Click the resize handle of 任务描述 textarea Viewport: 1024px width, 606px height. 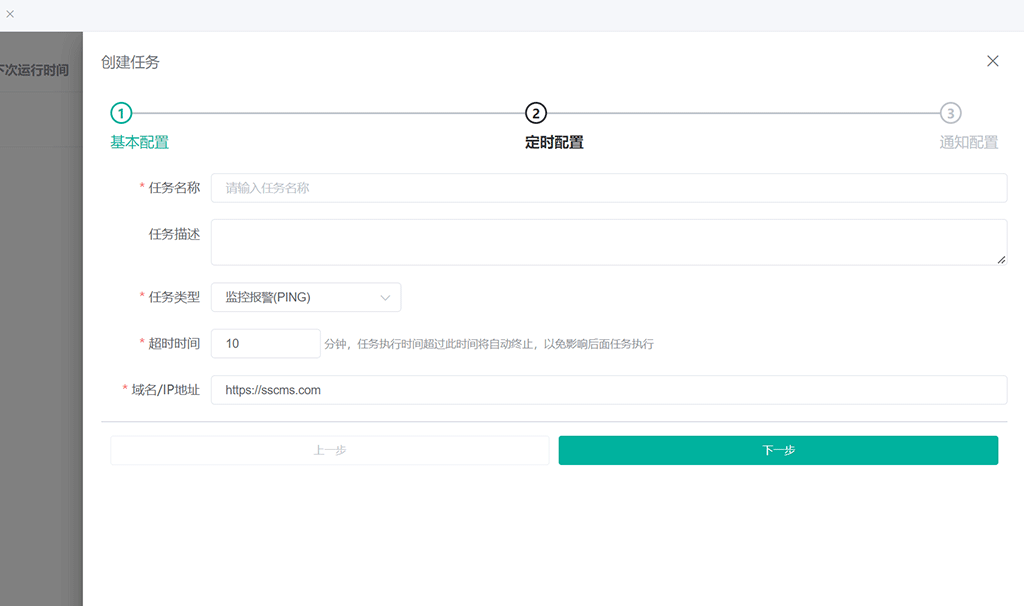click(x=1001, y=260)
